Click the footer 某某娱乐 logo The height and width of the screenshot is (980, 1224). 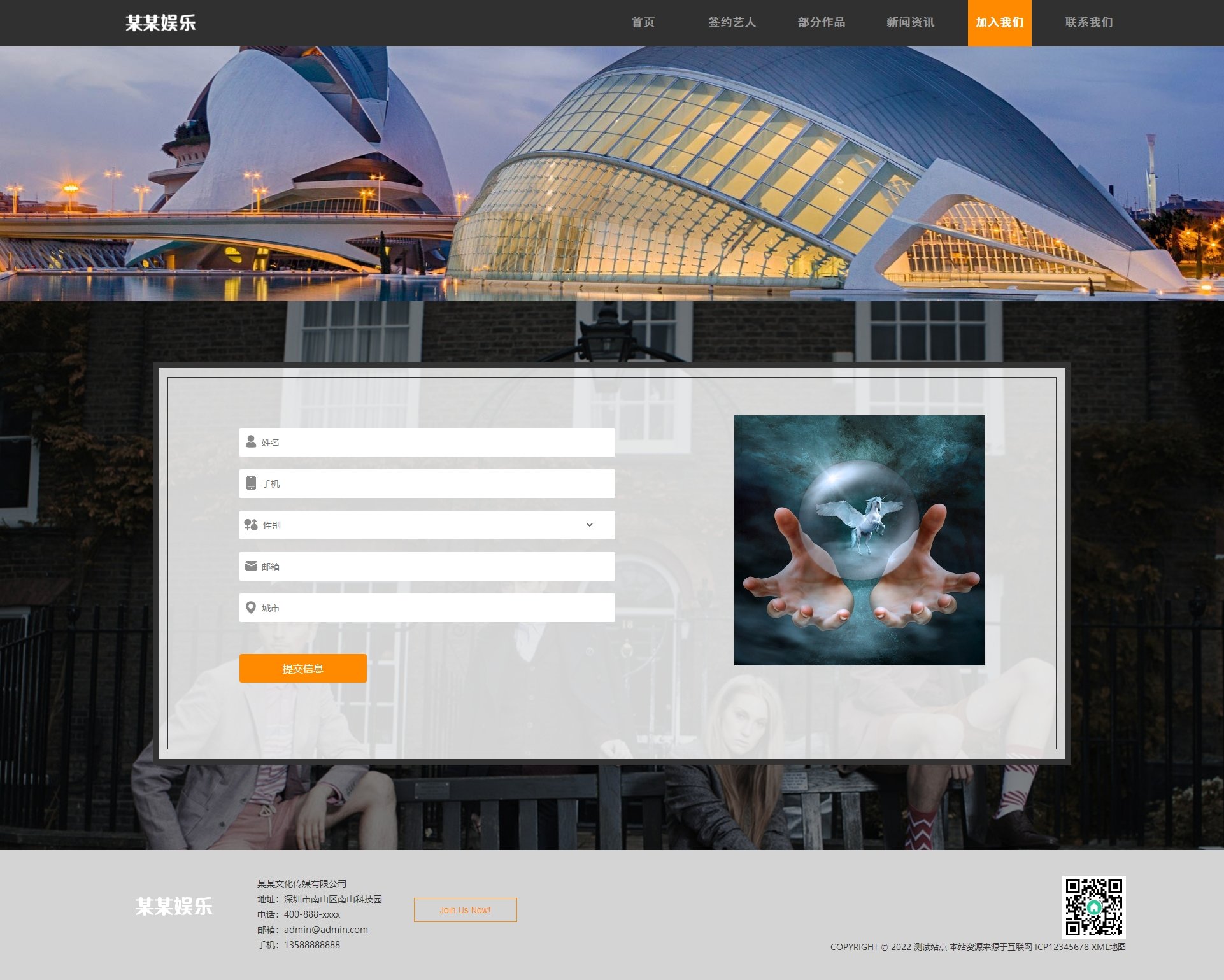pyautogui.click(x=173, y=906)
